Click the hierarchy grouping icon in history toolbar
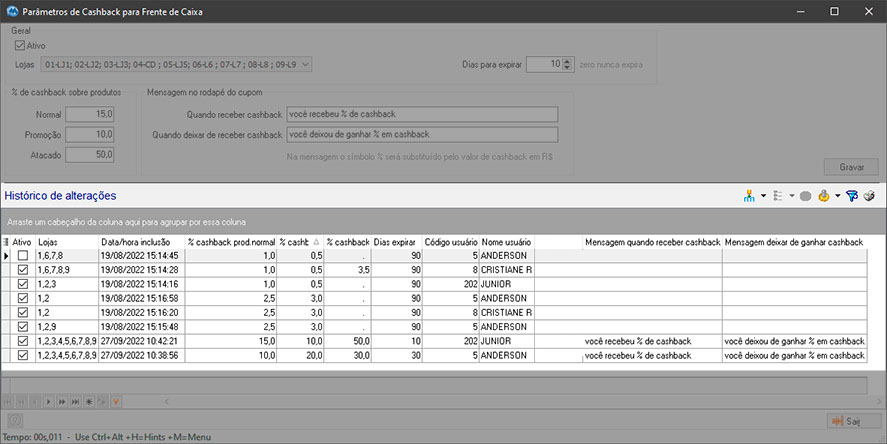 coord(749,196)
